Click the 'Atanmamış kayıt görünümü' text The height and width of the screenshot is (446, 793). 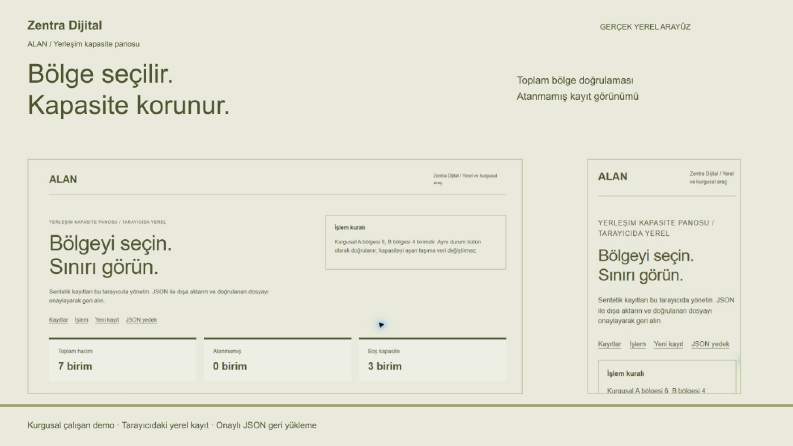point(578,97)
